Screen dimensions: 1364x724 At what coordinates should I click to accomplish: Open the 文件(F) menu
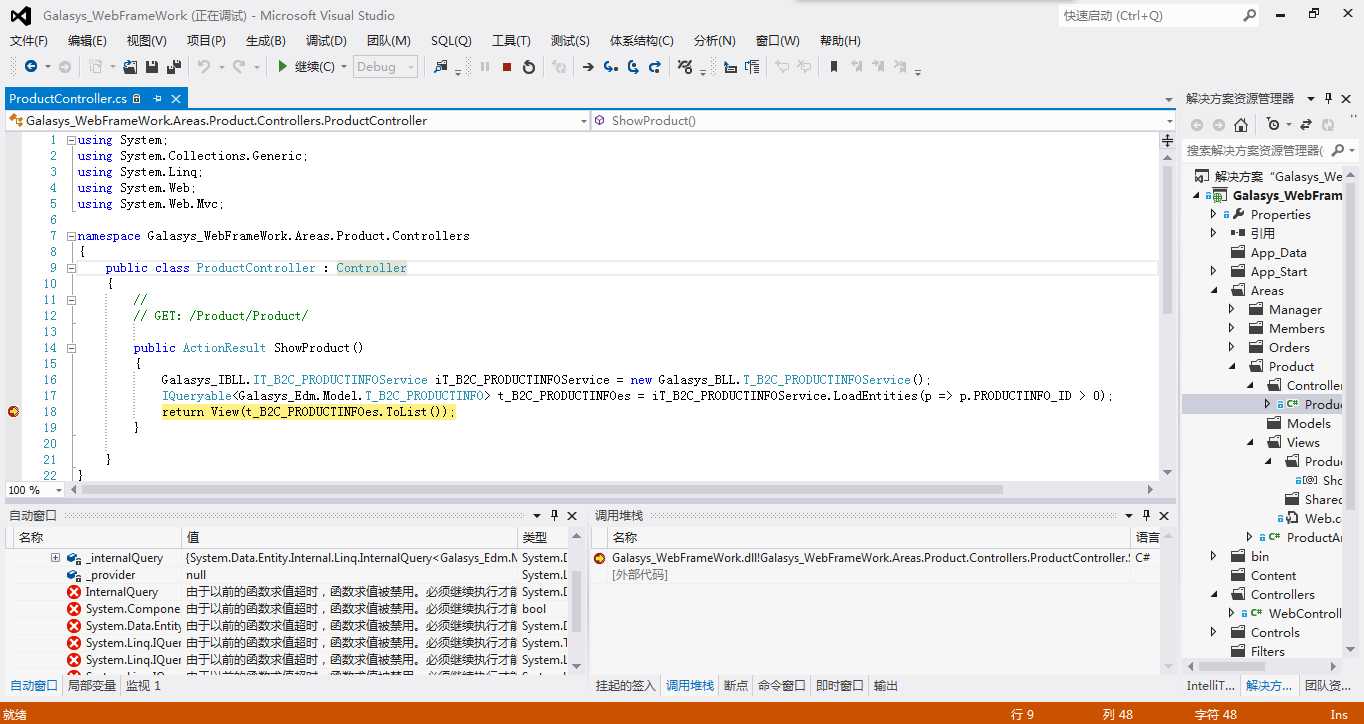(29, 41)
